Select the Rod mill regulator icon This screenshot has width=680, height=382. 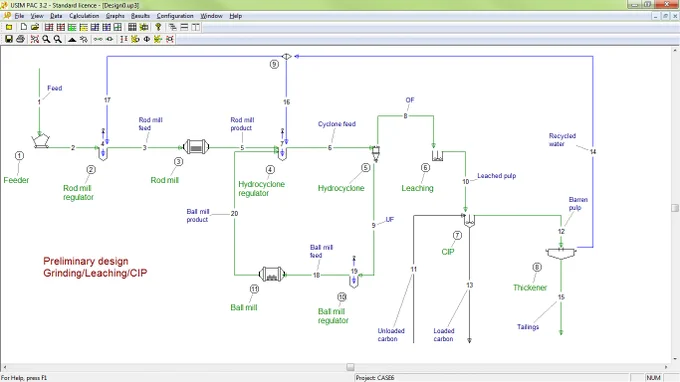click(x=103, y=153)
